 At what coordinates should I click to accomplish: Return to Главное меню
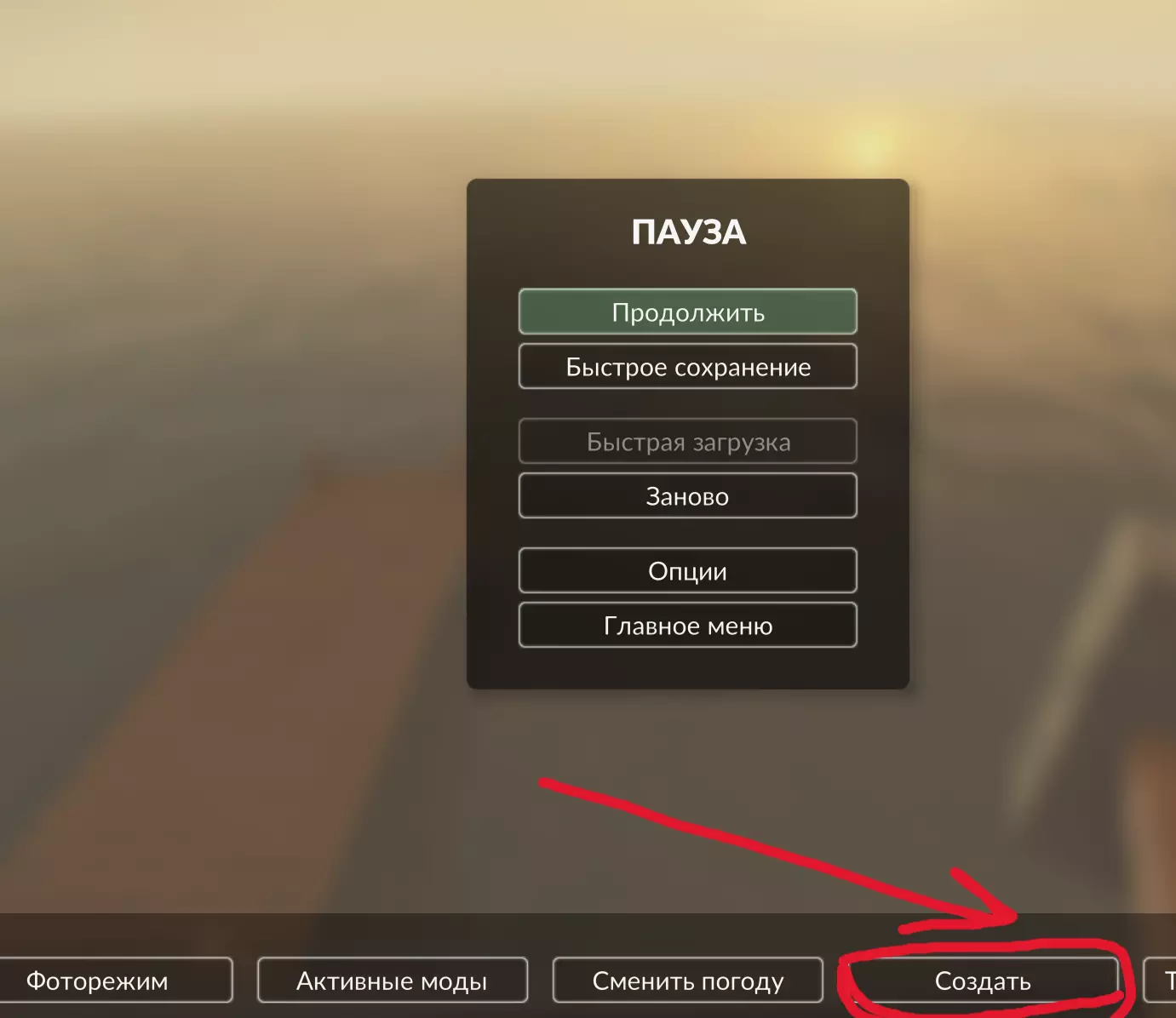[687, 625]
